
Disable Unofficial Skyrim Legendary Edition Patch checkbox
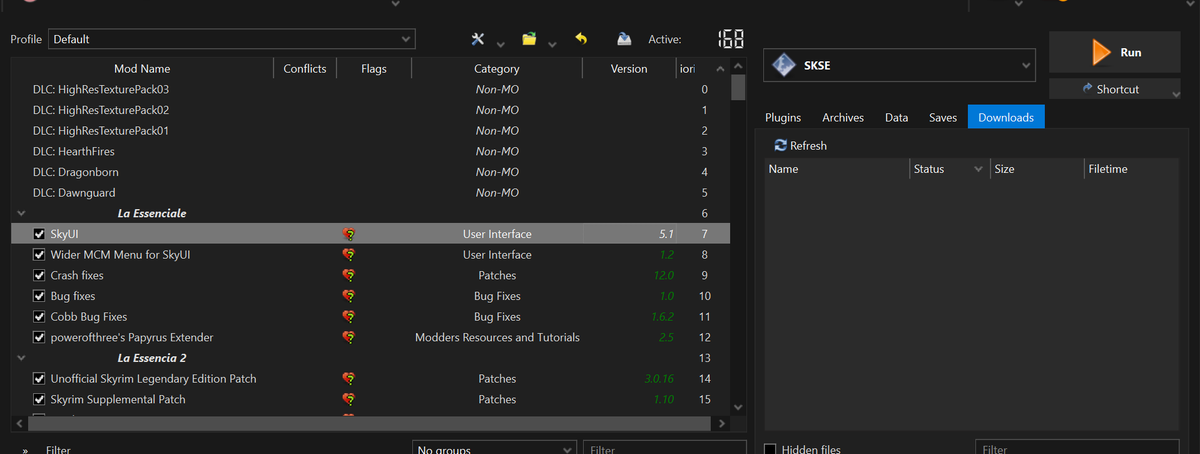40,379
